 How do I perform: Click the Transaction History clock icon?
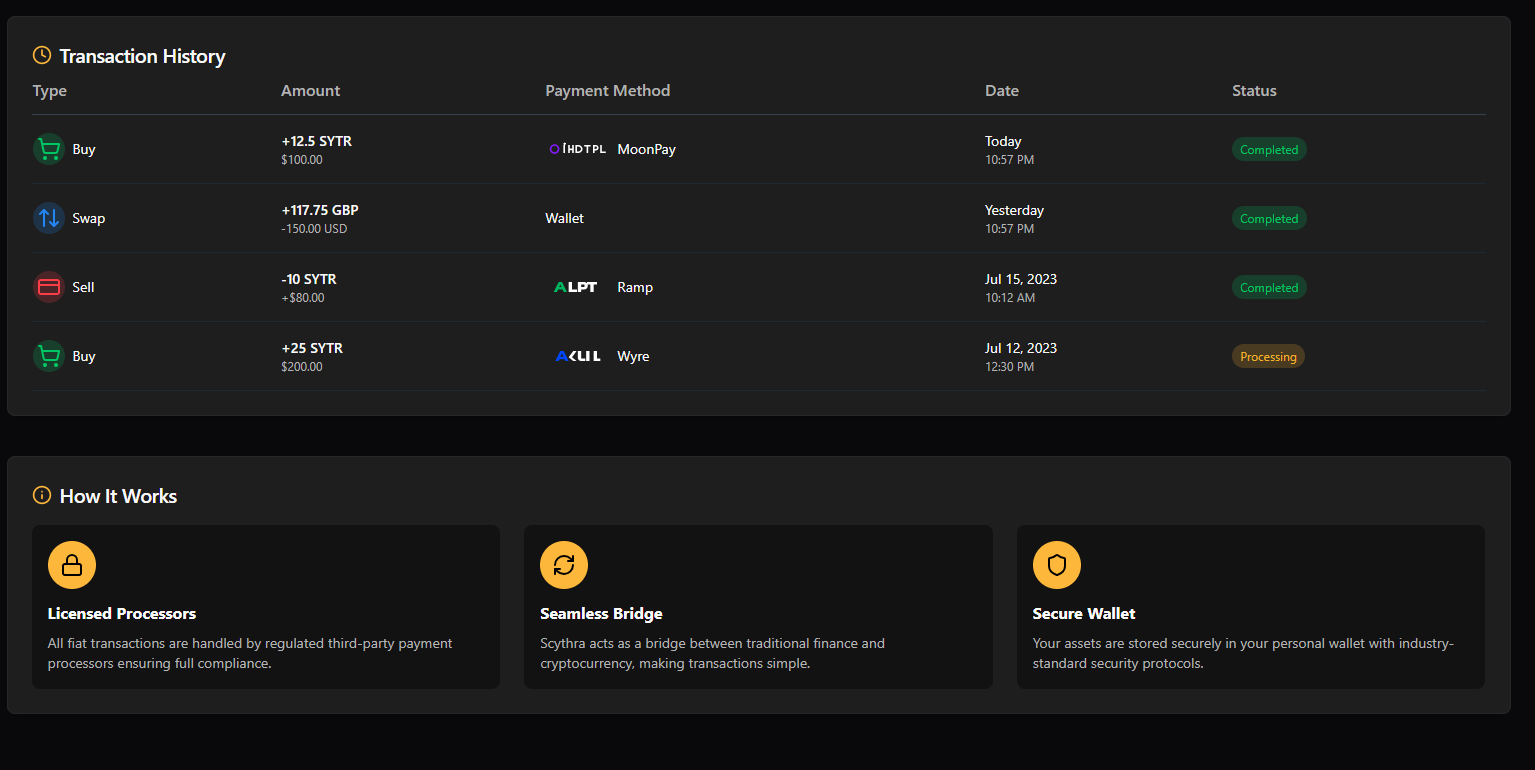click(x=41, y=55)
